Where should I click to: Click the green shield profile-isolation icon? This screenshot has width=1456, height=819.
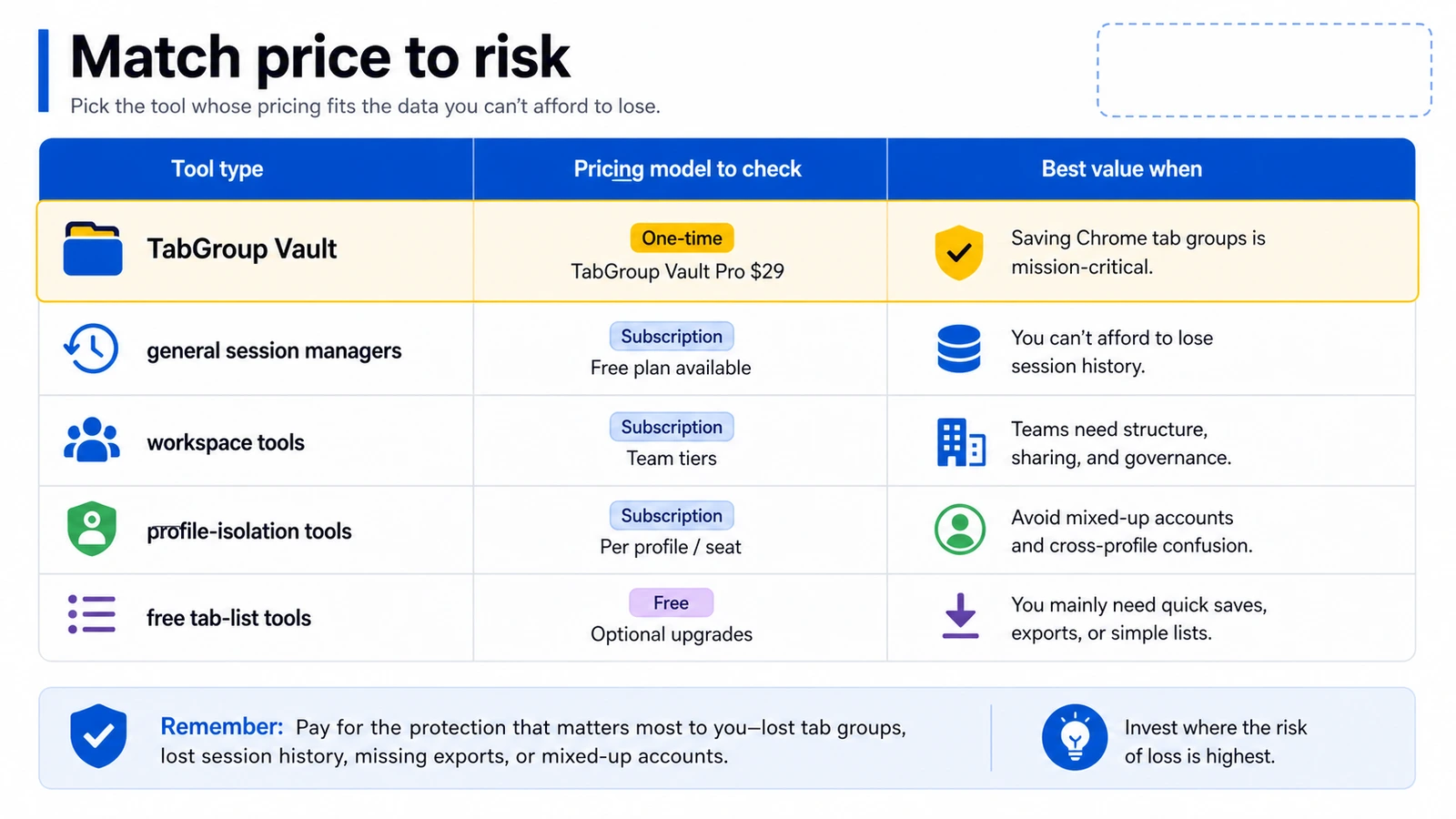(x=92, y=529)
